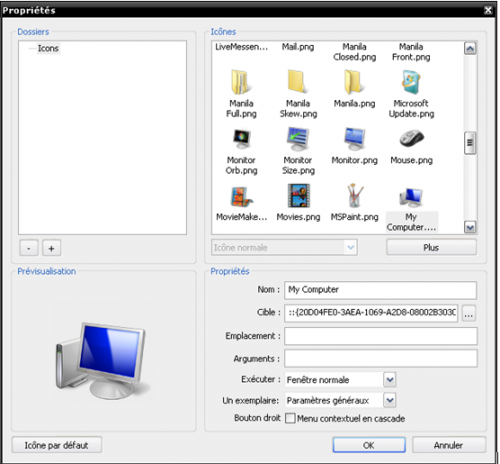Enable Menu contextuel en cascade checkbox
Viewport: 500px width, 464px height.
(290, 418)
